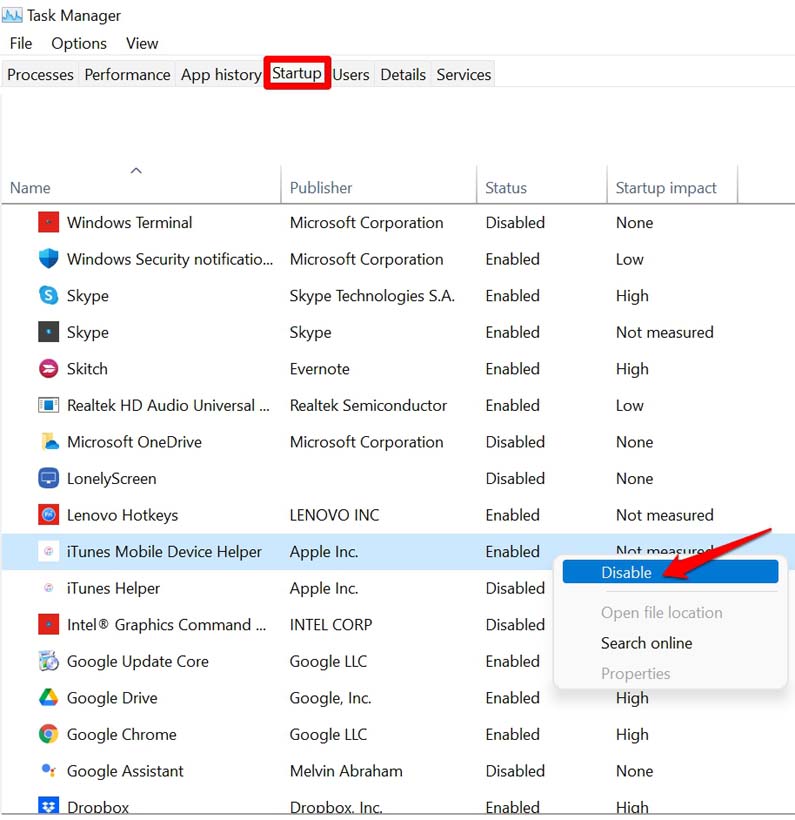This screenshot has width=795, height=820.
Task: Select the Windows Security shield icon
Action: pos(48,259)
